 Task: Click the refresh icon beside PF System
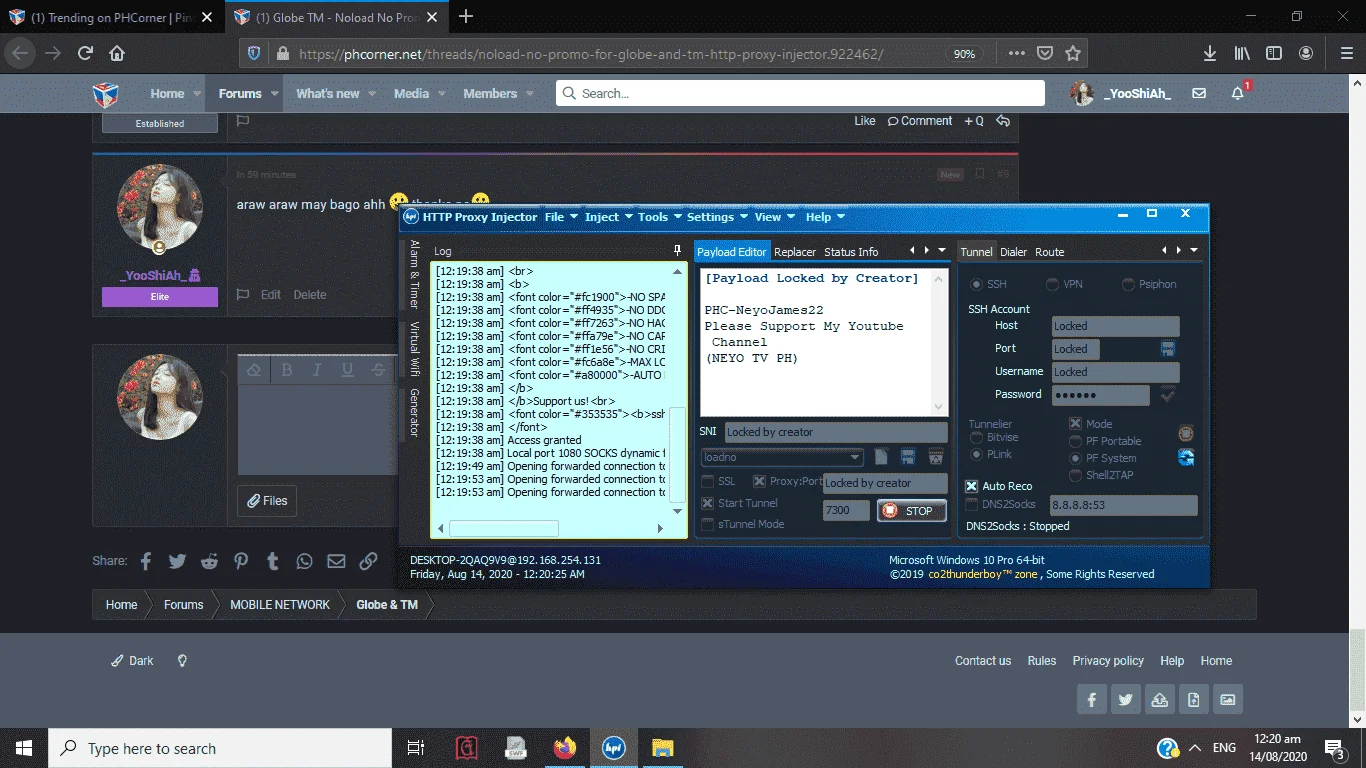point(1186,458)
